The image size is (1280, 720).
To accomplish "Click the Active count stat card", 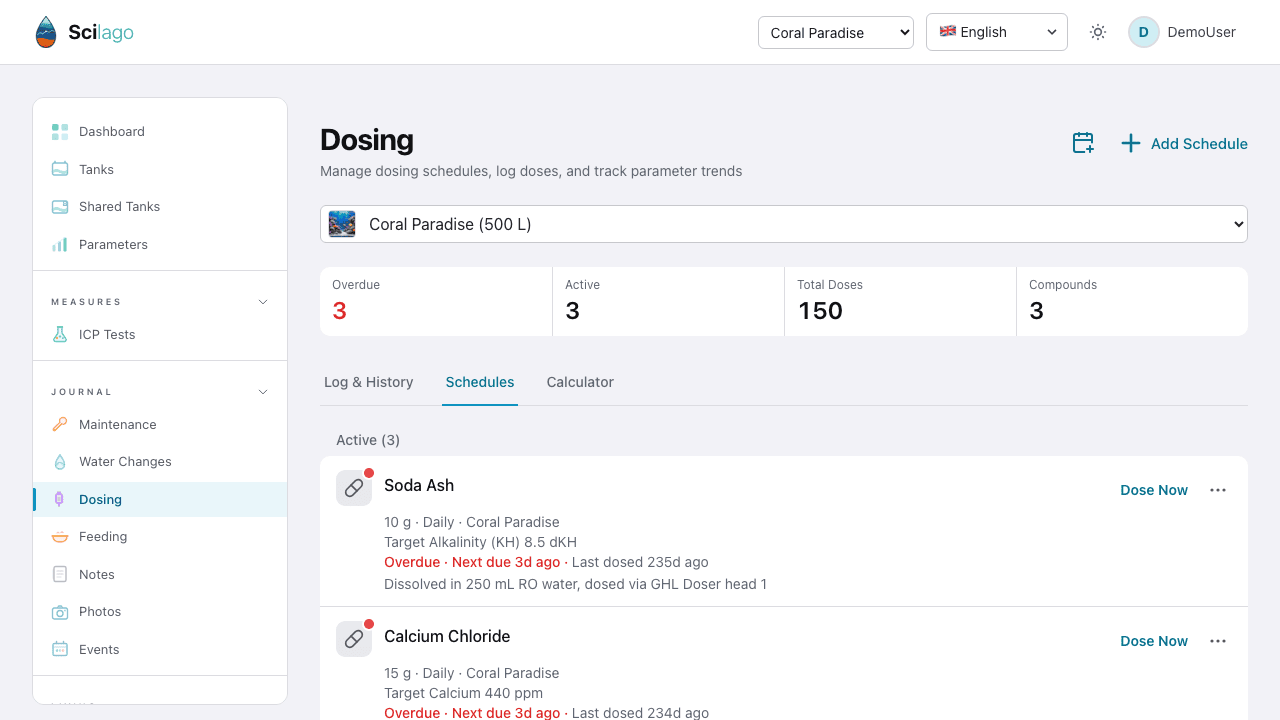I will (668, 301).
